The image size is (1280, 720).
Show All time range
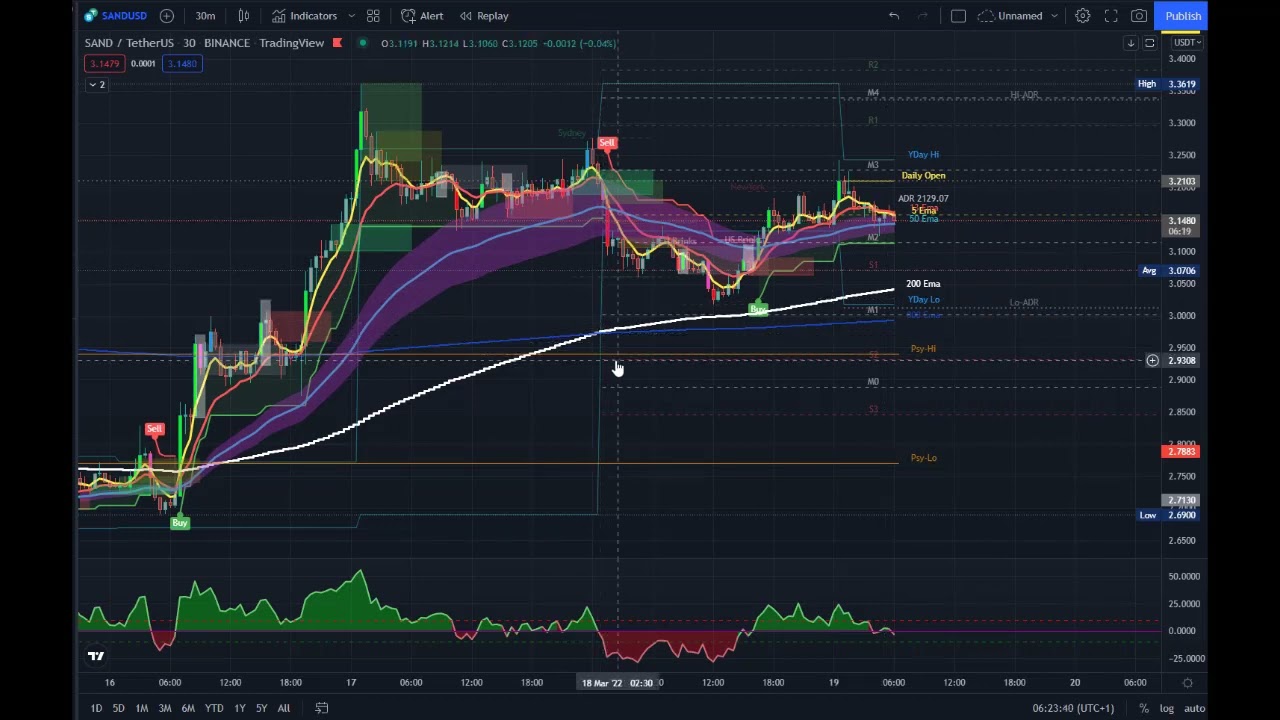[x=284, y=708]
